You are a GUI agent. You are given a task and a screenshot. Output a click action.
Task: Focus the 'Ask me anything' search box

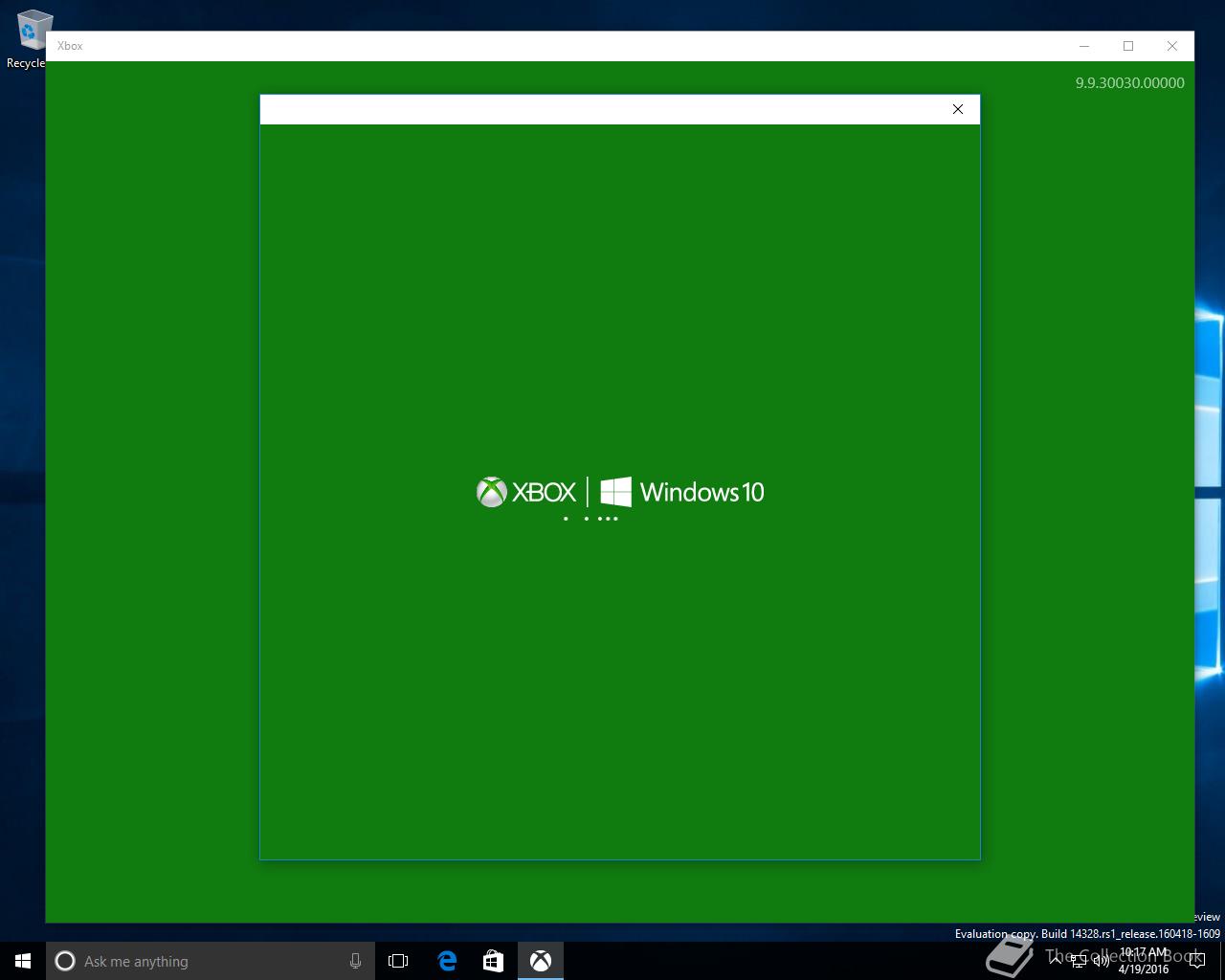[x=211, y=961]
